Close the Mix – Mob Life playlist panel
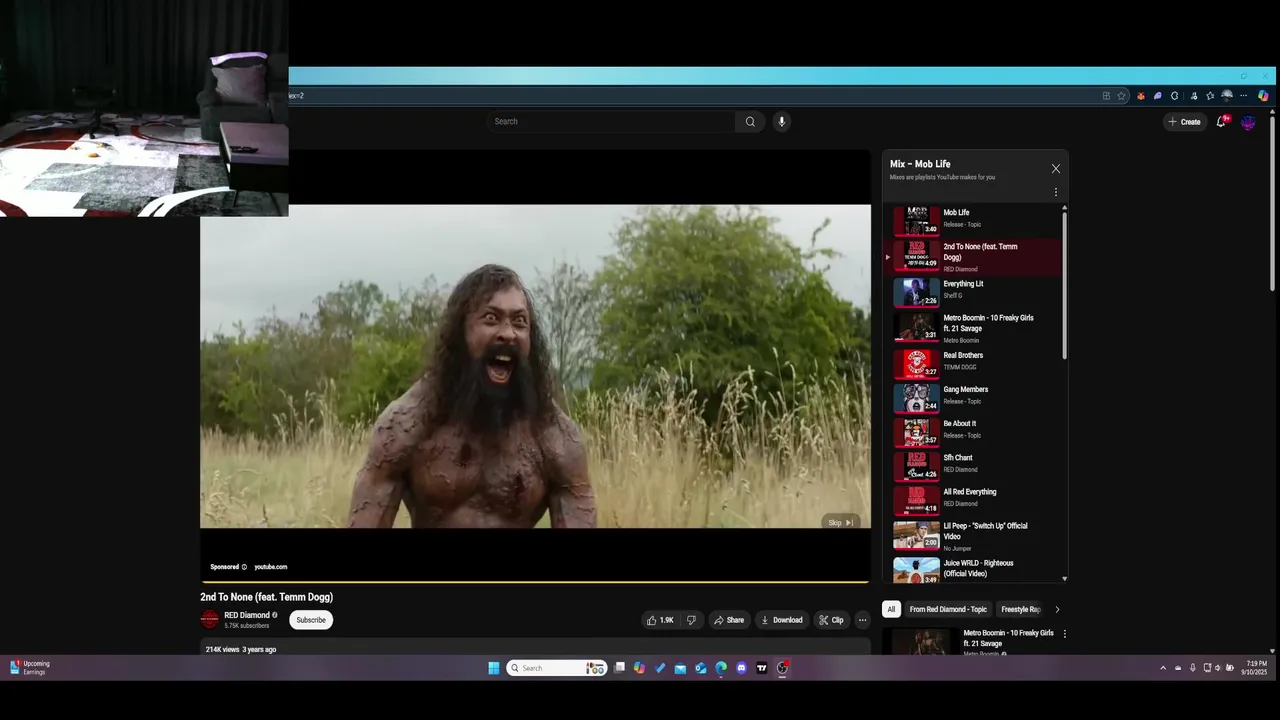 coord(1055,169)
